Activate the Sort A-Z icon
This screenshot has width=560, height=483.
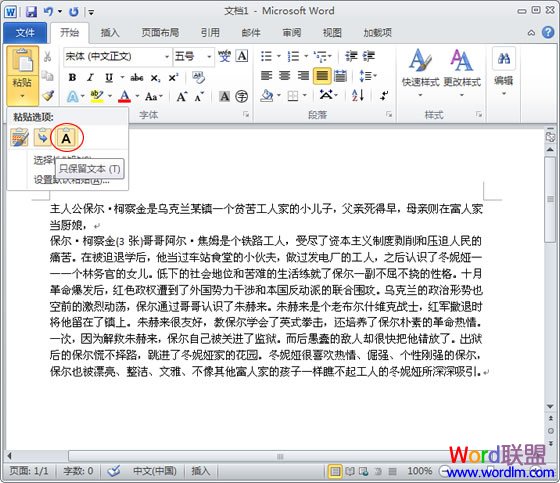(x=358, y=95)
